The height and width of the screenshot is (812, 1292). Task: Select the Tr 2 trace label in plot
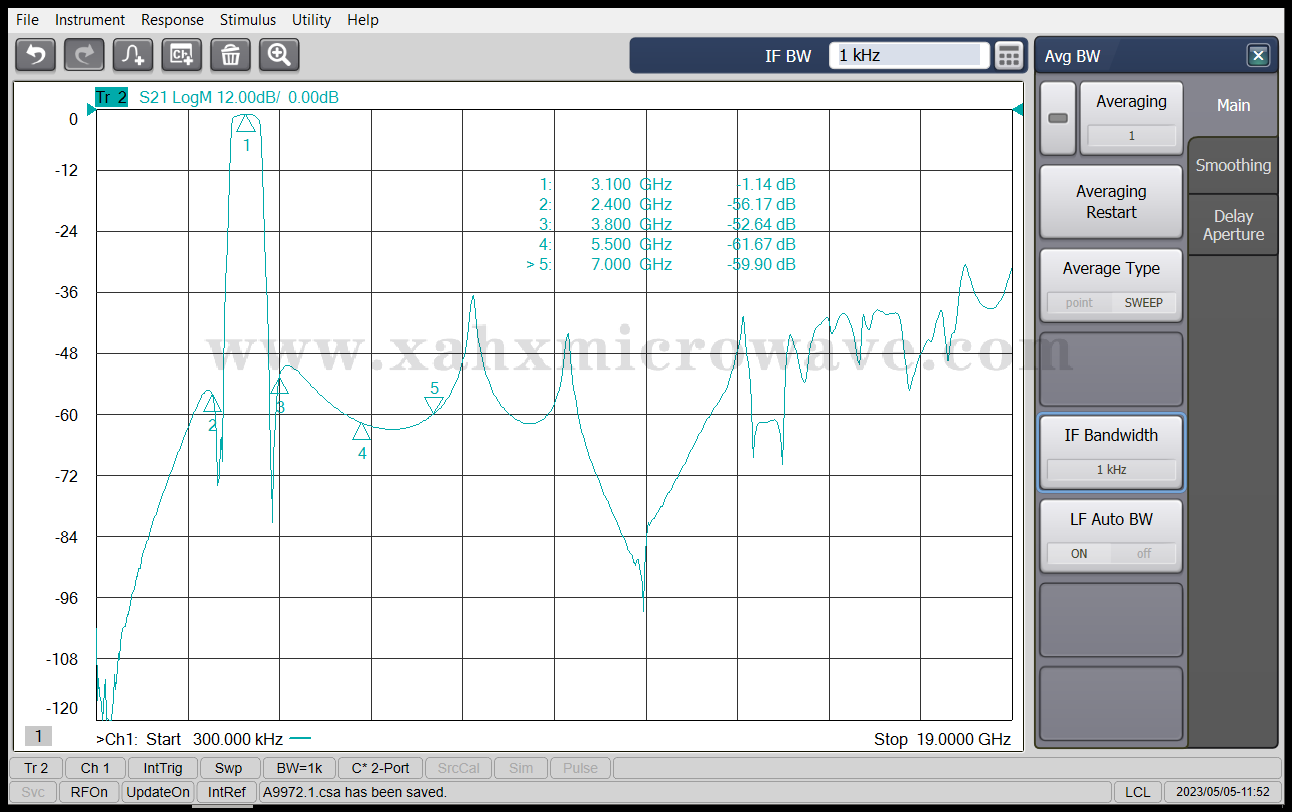tap(111, 97)
